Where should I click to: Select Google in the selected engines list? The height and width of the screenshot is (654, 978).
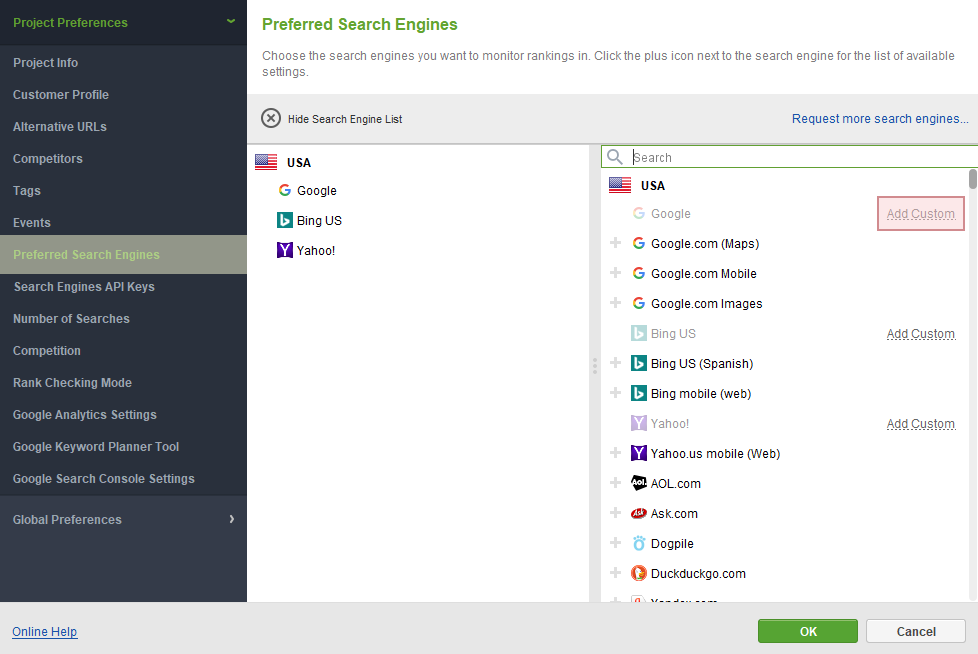click(x=317, y=190)
